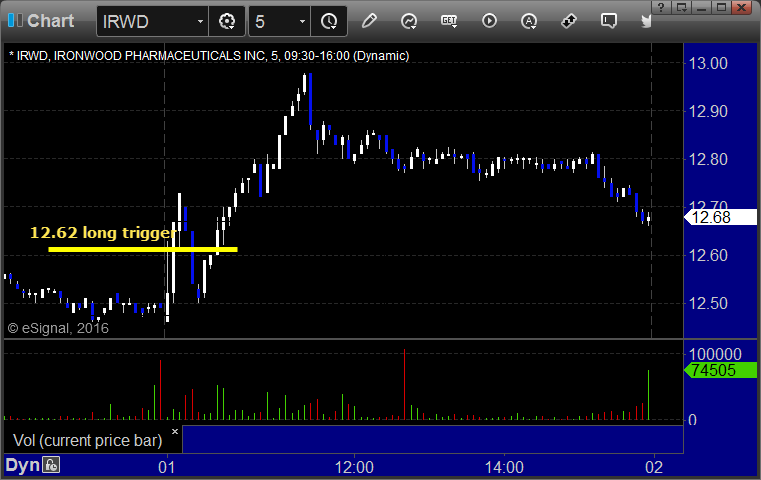Expand the IRWD symbol dropdown arrow
The width and height of the screenshot is (761, 480).
pyautogui.click(x=200, y=21)
